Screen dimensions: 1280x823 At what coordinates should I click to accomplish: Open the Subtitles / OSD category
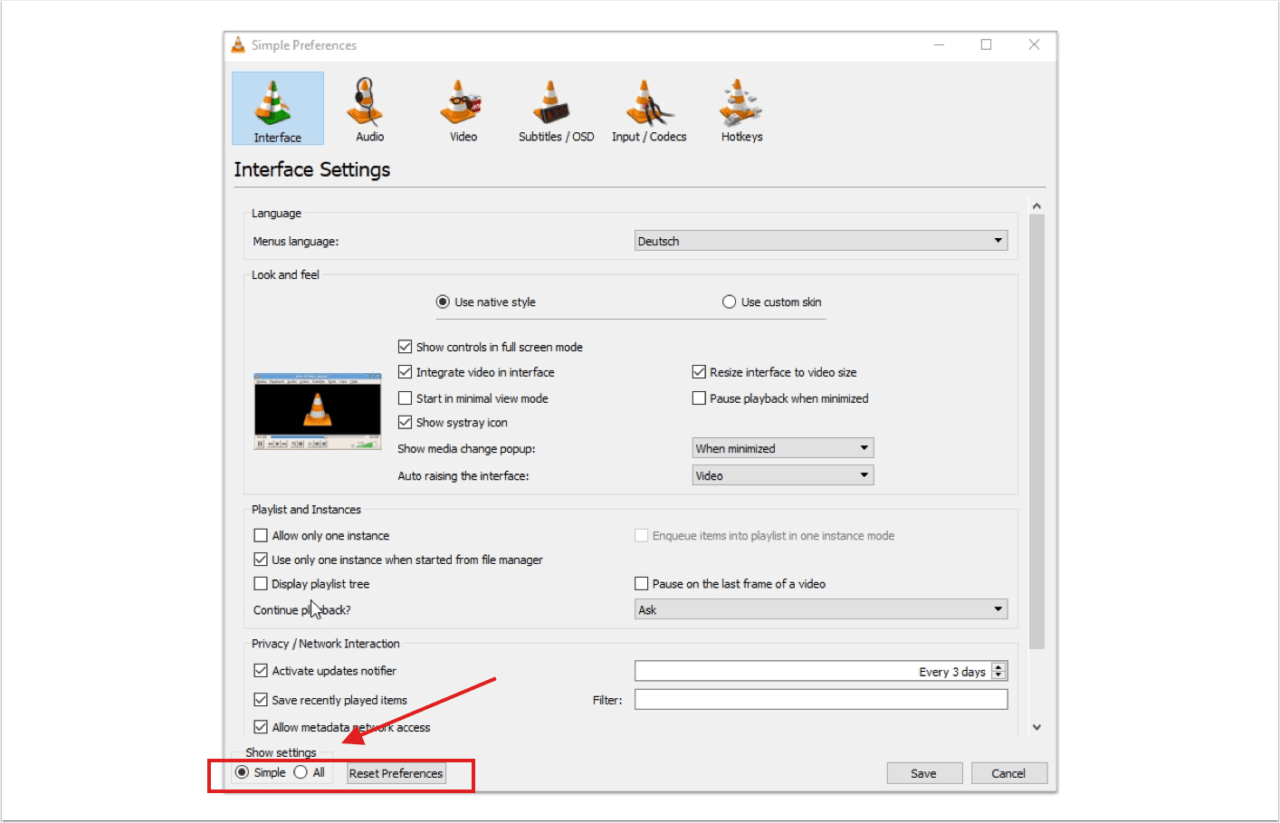pos(556,108)
